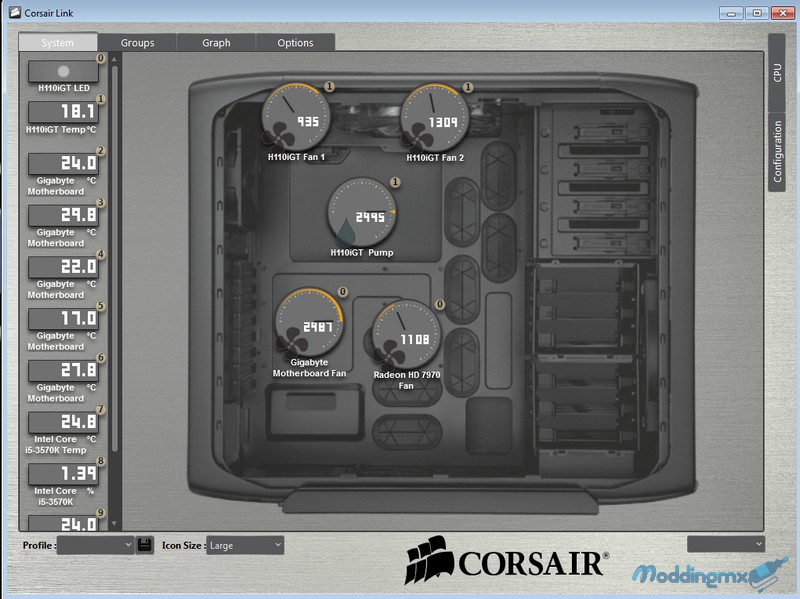Minimize the Corsair Link window
The height and width of the screenshot is (599, 800).
point(731,13)
